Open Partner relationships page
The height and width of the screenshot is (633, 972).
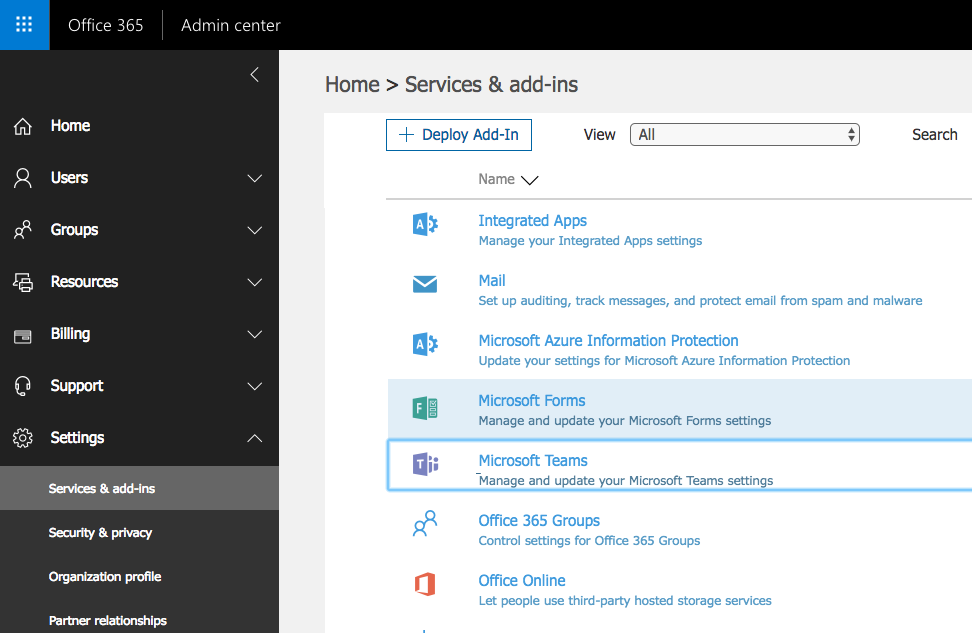click(108, 621)
